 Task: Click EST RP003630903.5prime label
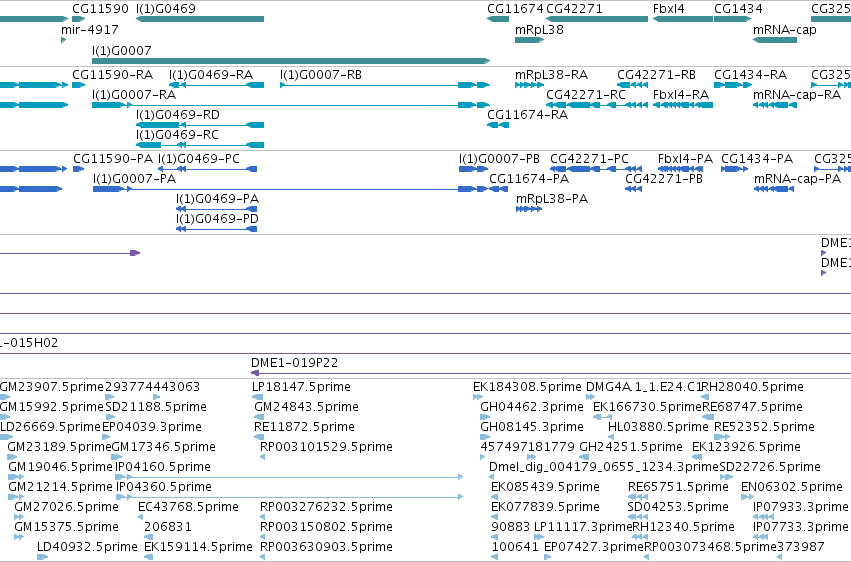(x=326, y=547)
